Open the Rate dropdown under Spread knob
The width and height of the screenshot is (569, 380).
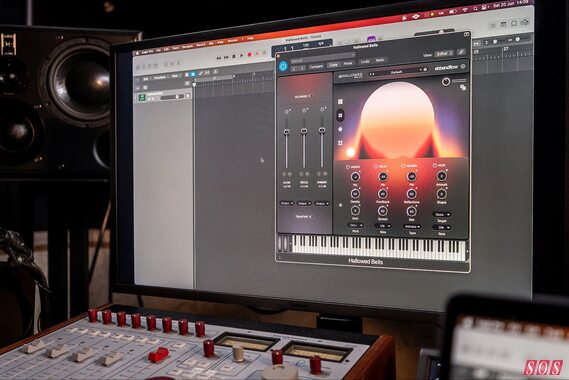click(383, 226)
